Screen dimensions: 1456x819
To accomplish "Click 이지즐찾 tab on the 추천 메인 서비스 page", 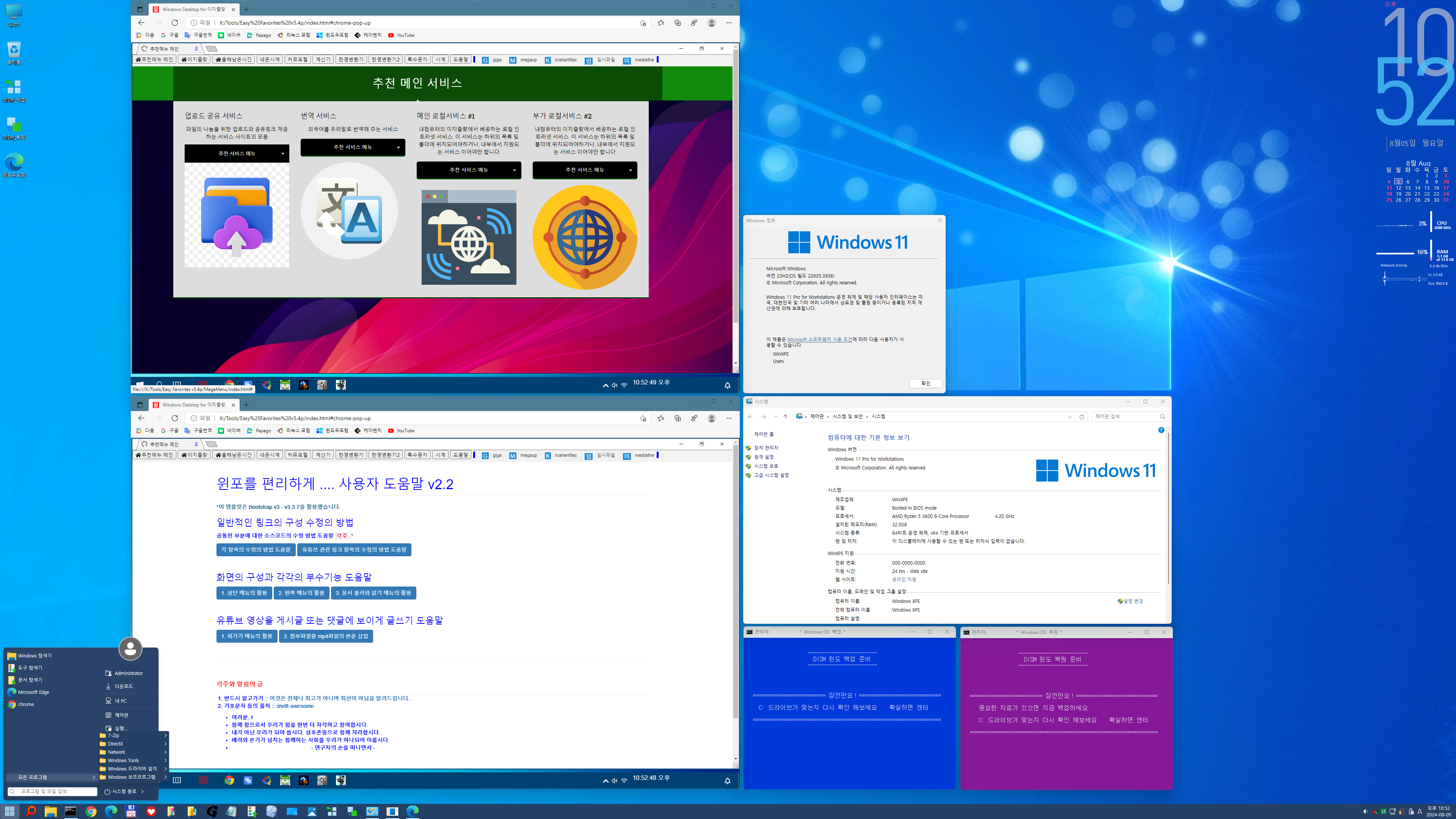I will [x=194, y=60].
